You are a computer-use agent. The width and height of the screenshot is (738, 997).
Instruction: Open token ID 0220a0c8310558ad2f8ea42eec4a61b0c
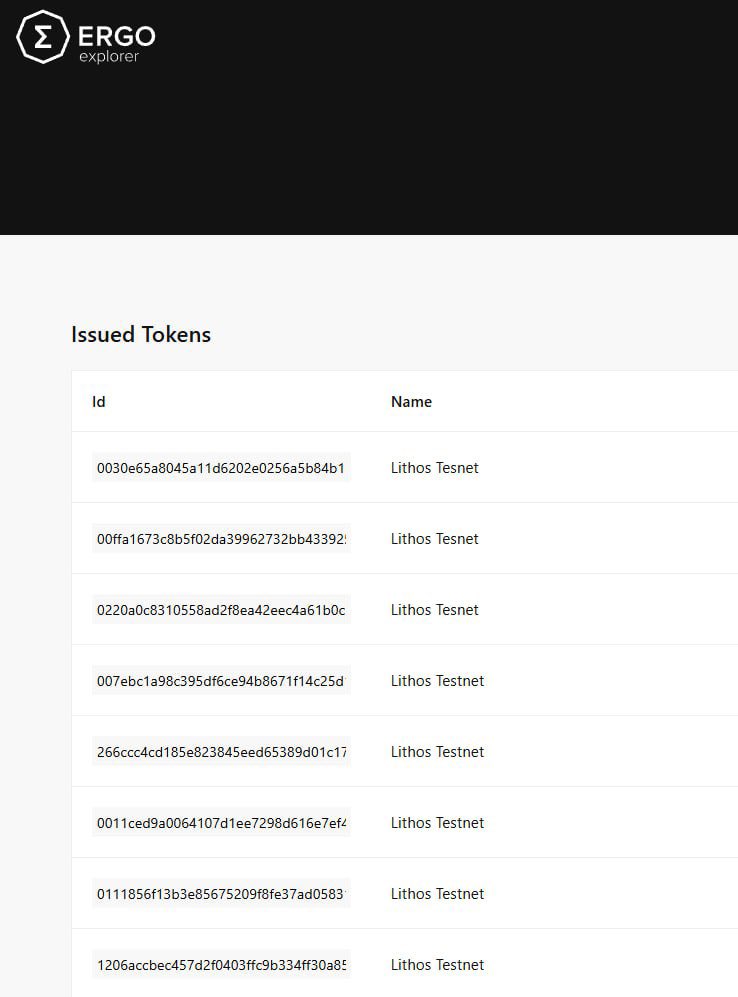(x=221, y=610)
